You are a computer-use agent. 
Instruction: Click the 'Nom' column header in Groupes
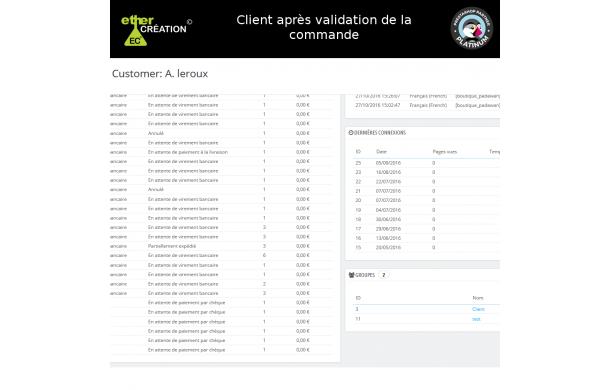(x=478, y=298)
